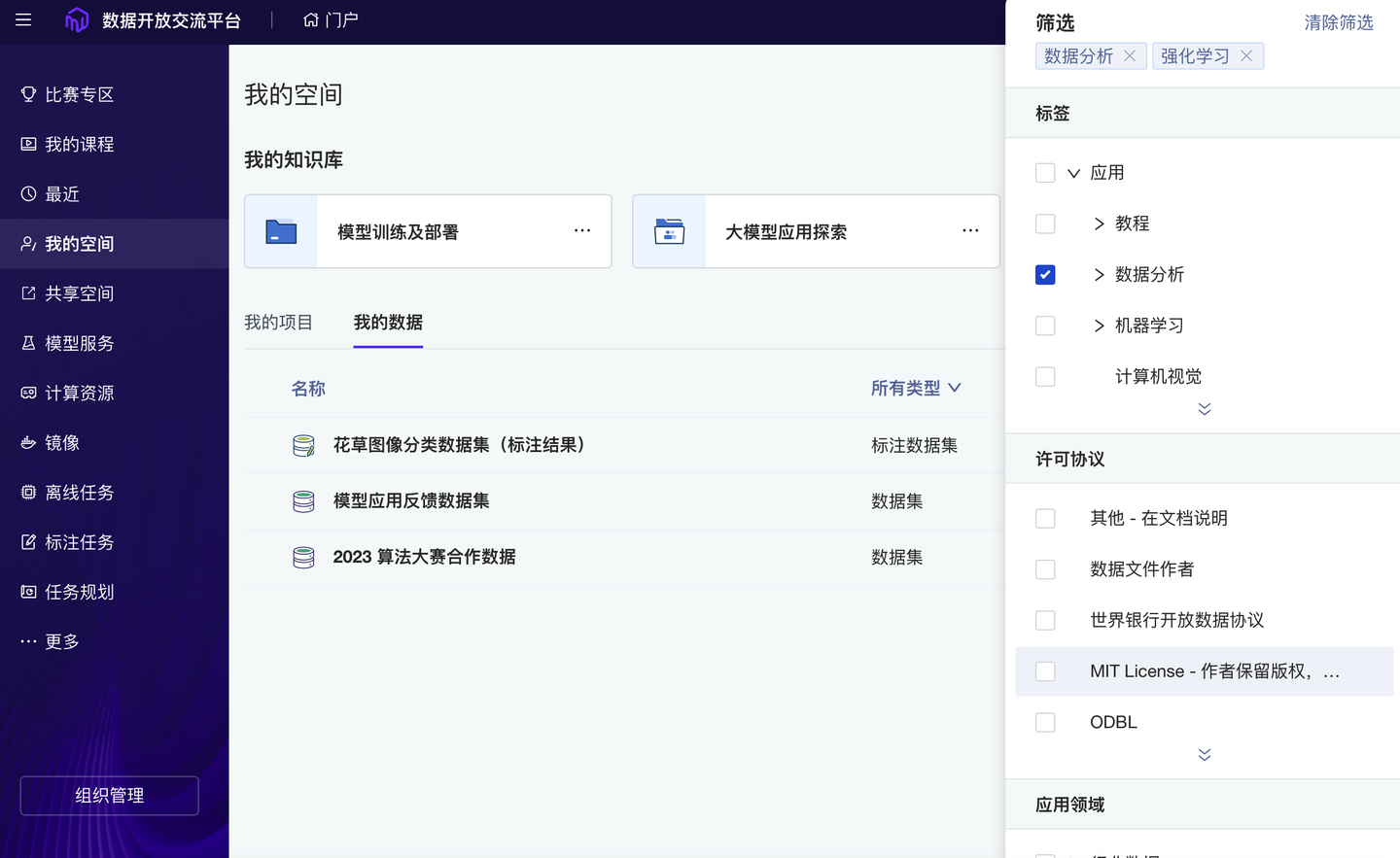Check the MIT License checkbox
This screenshot has height=858, width=1400.
[x=1045, y=671]
